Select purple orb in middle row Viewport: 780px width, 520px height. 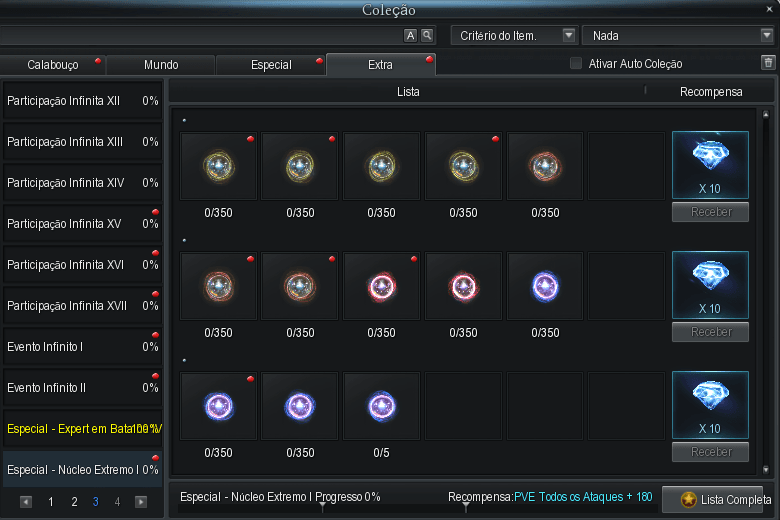545,286
